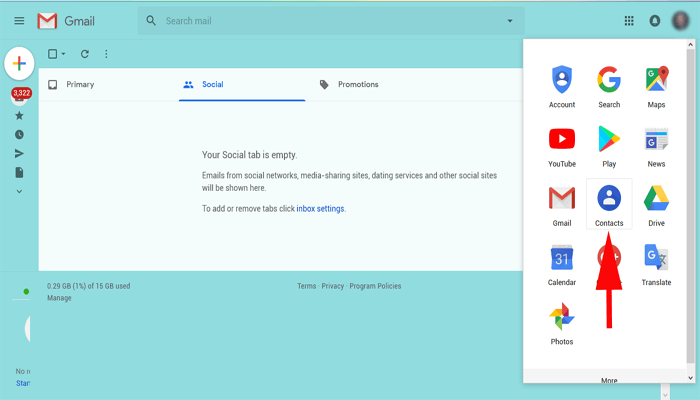Open the Terms link
This screenshot has height=400, width=700.
[307, 286]
